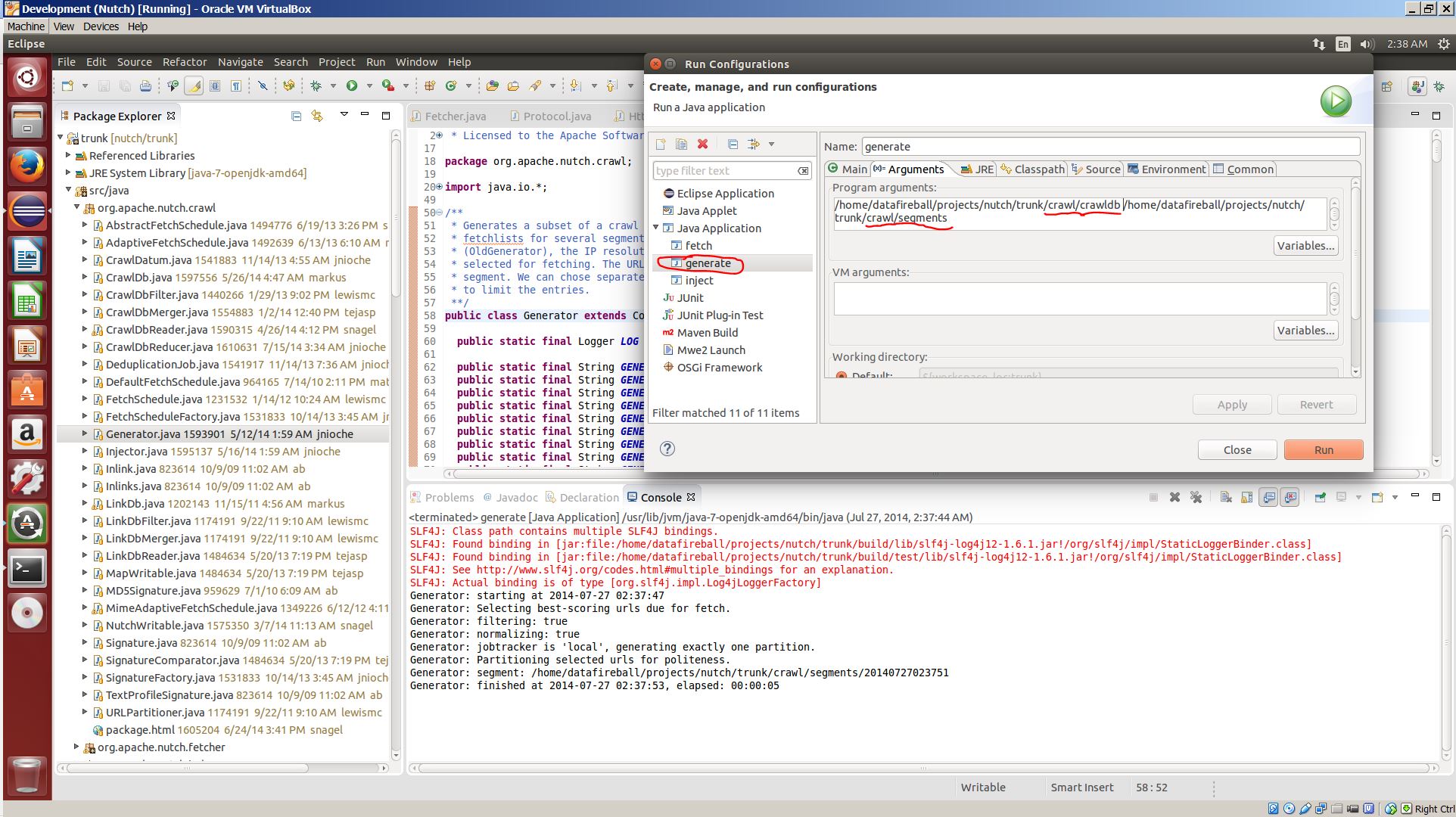
Task: Click Remove All Terminated Launches icon
Action: [1196, 497]
